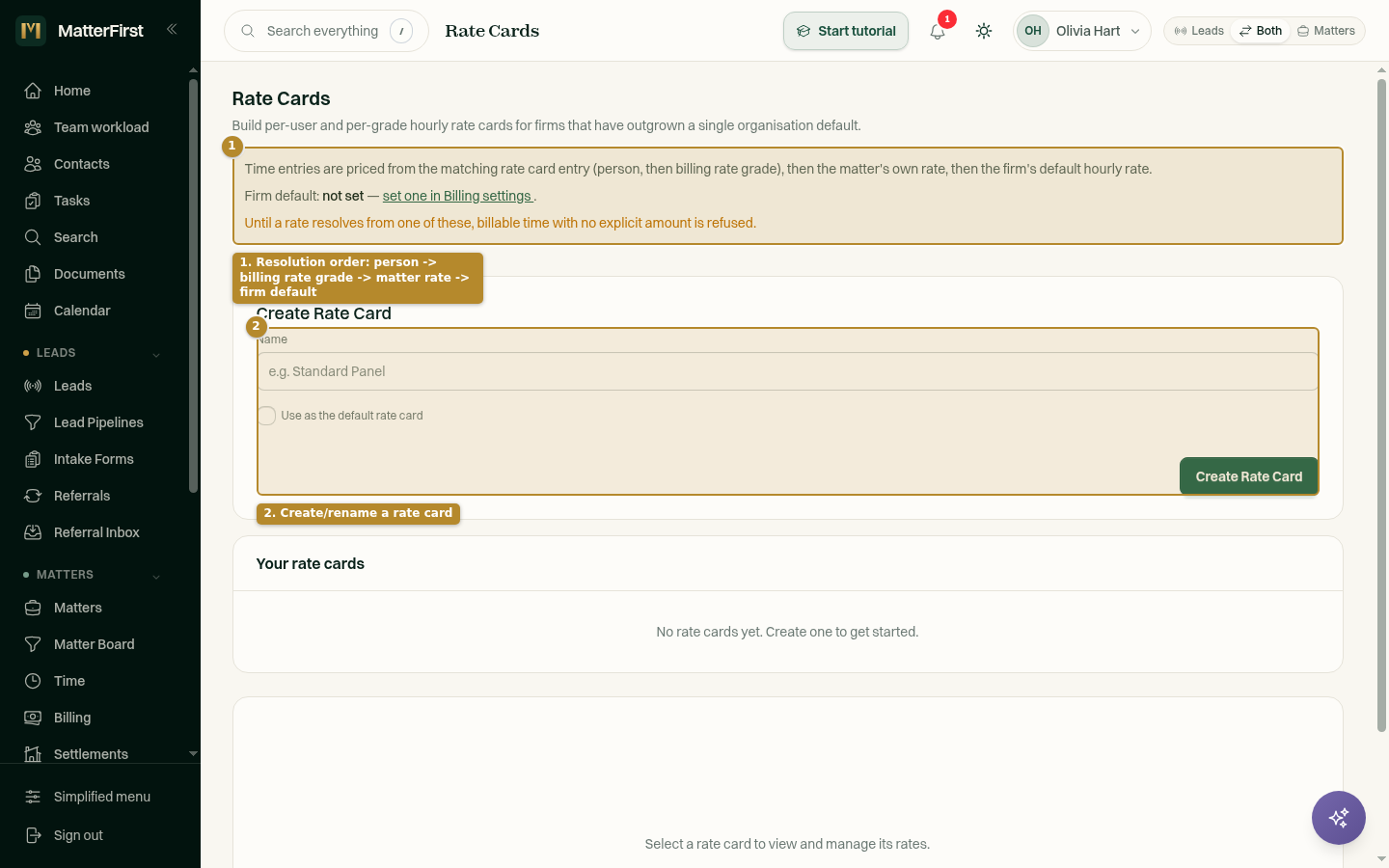This screenshot has width=1389, height=868.
Task: Click the Create Rate Card button
Action: (x=1248, y=476)
